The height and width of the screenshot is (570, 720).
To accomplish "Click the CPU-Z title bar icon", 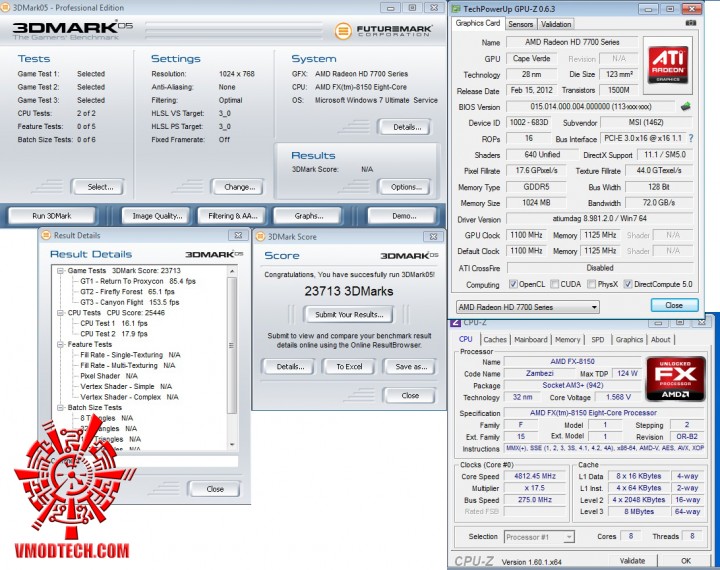I will (455, 322).
